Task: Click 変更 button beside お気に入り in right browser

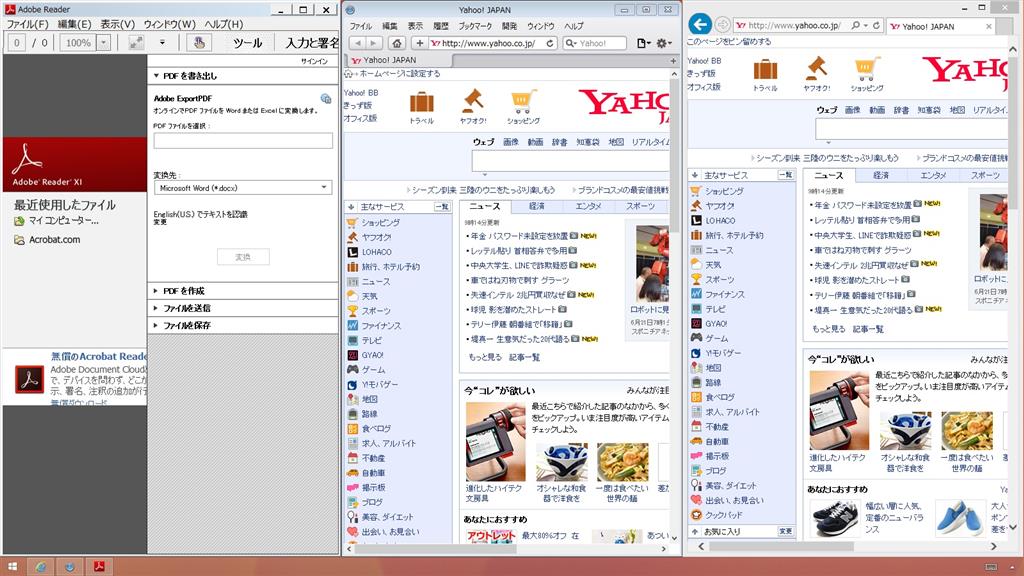Action: click(786, 532)
